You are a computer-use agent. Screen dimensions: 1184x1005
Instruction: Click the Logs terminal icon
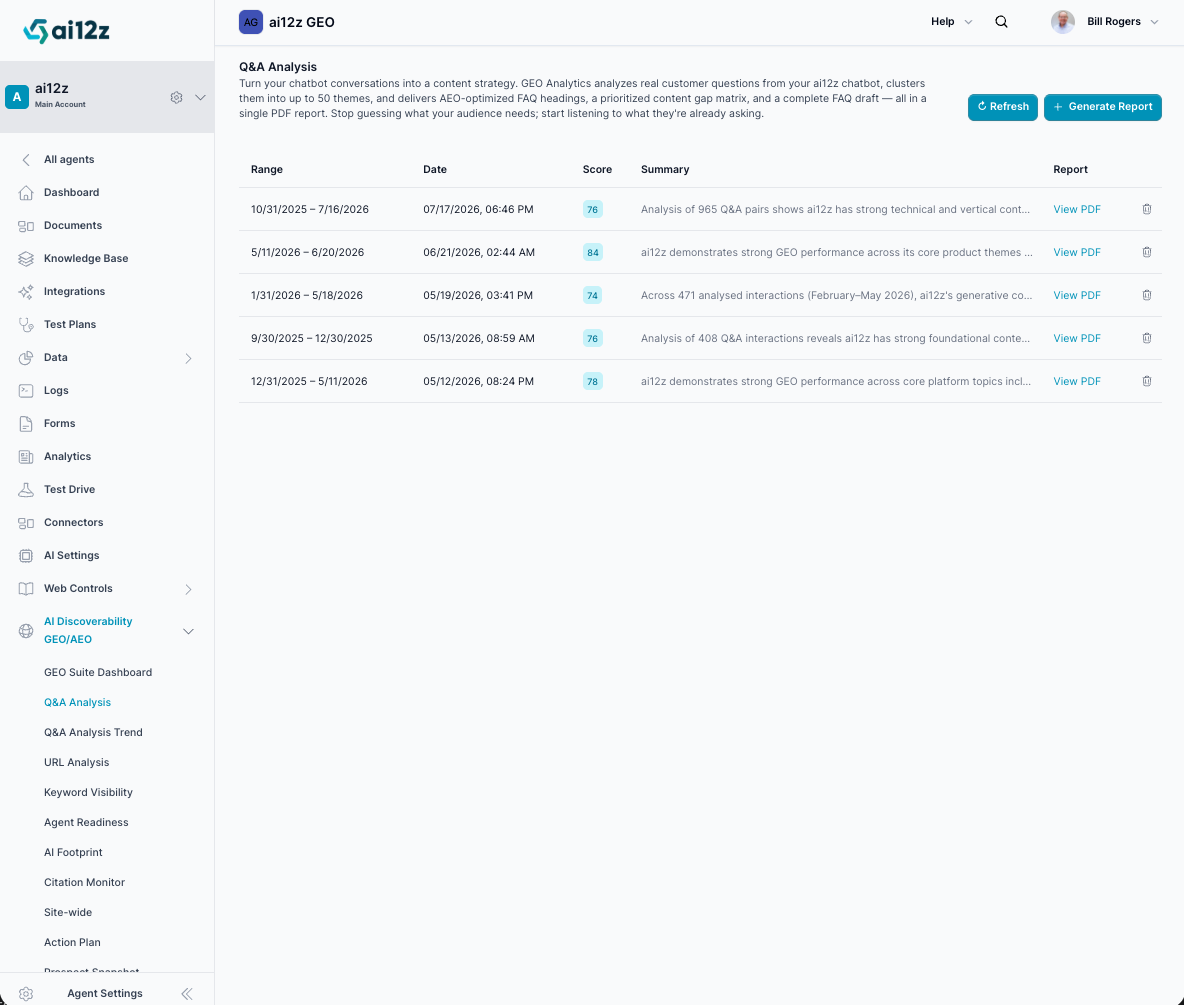pyautogui.click(x=26, y=390)
